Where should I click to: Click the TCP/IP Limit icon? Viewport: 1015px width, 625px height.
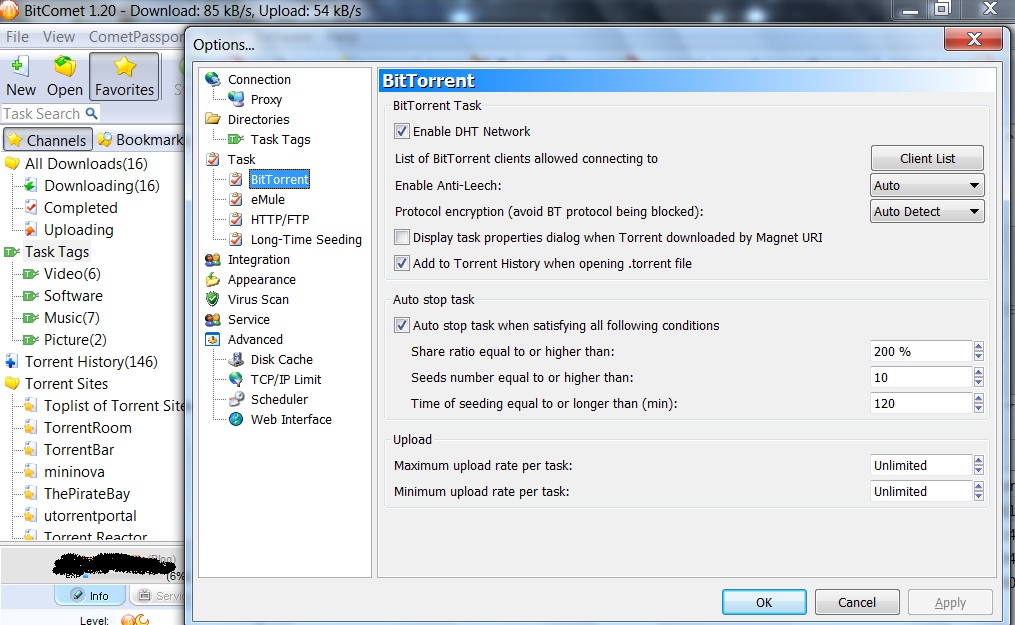pos(236,379)
